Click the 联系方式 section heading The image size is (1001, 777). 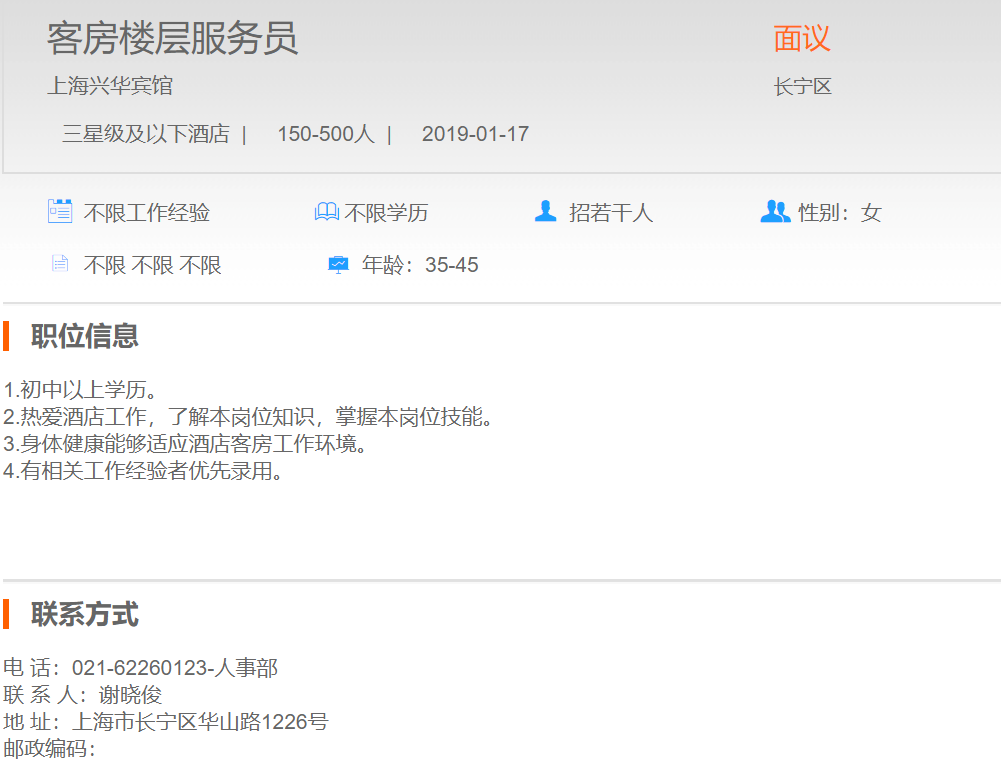[85, 614]
